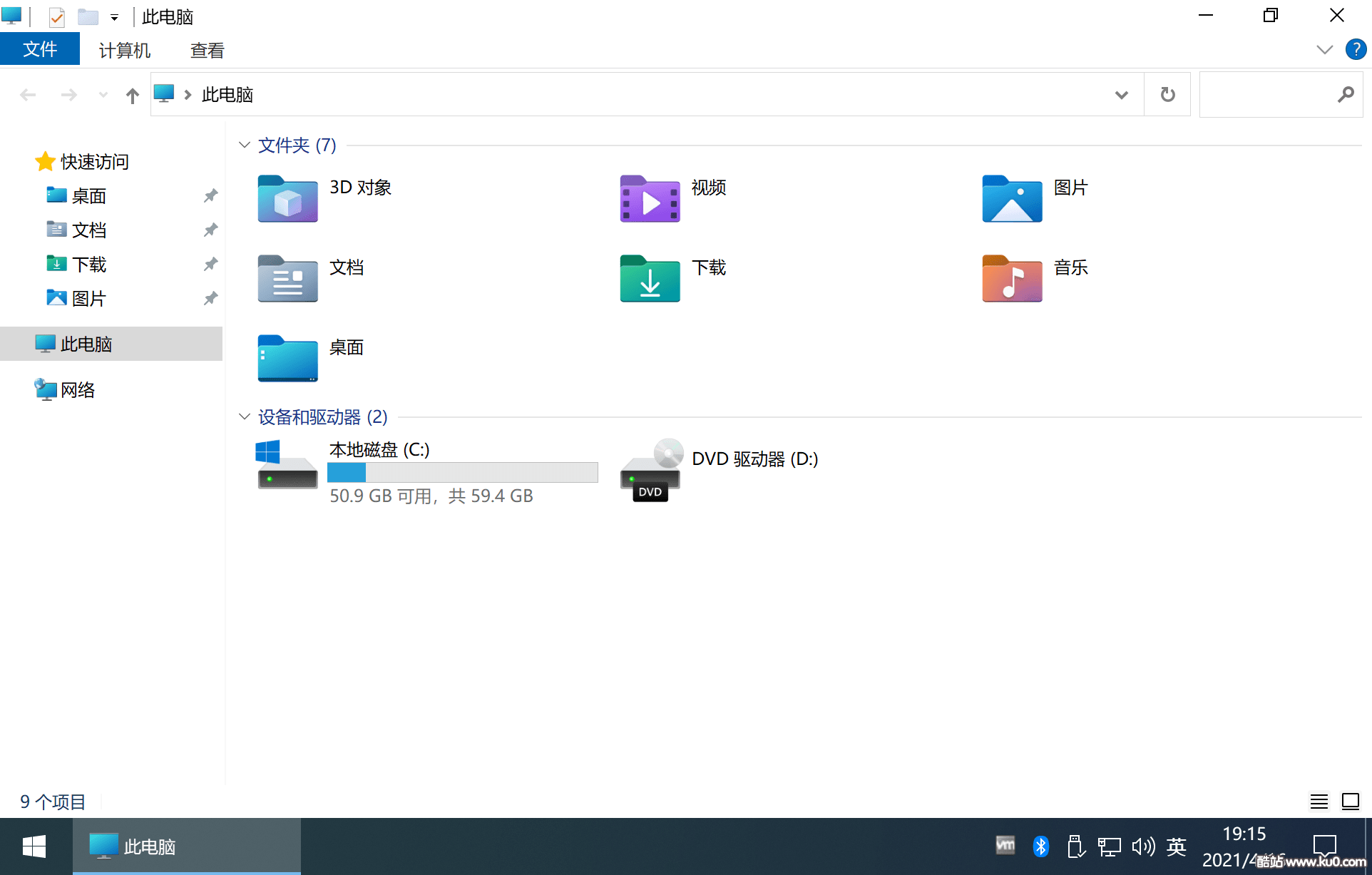Click the network tray icon
The width and height of the screenshot is (1372, 875).
click(1109, 846)
